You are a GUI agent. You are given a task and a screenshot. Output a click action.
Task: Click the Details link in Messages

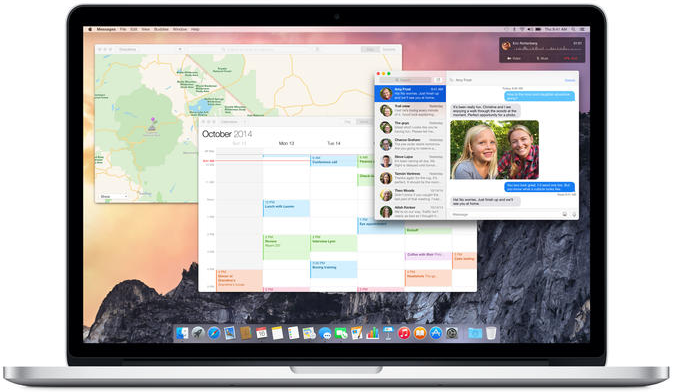[x=570, y=80]
